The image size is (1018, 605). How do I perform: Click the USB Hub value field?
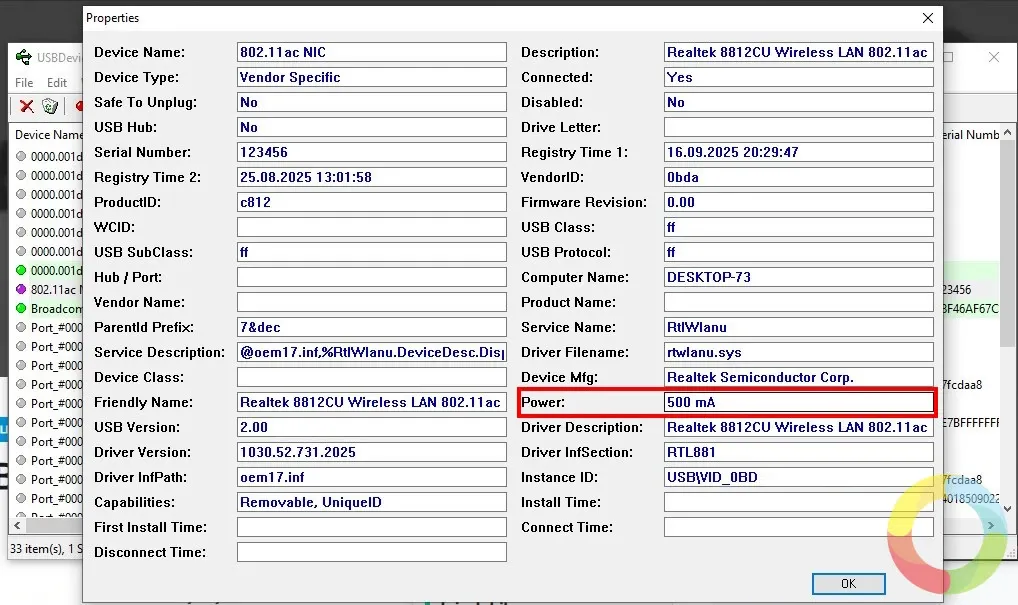pos(371,127)
